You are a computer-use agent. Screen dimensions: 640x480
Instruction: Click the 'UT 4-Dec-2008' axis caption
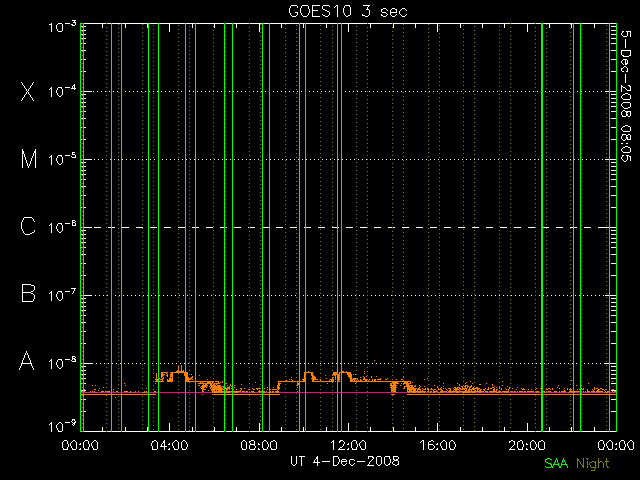click(x=345, y=461)
